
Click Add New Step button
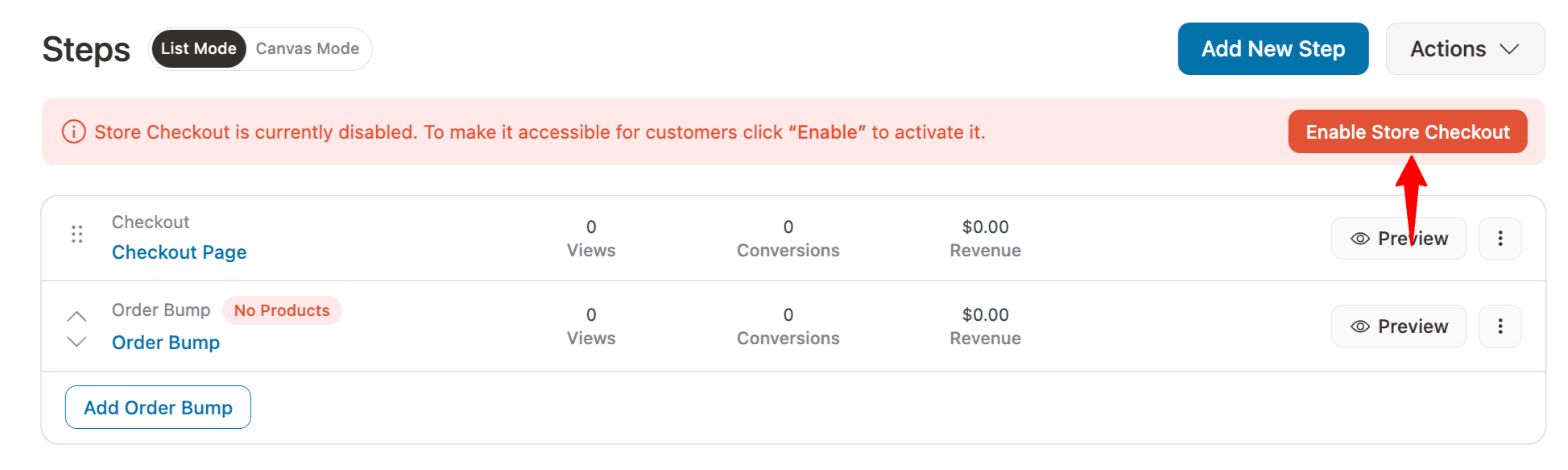click(1272, 49)
